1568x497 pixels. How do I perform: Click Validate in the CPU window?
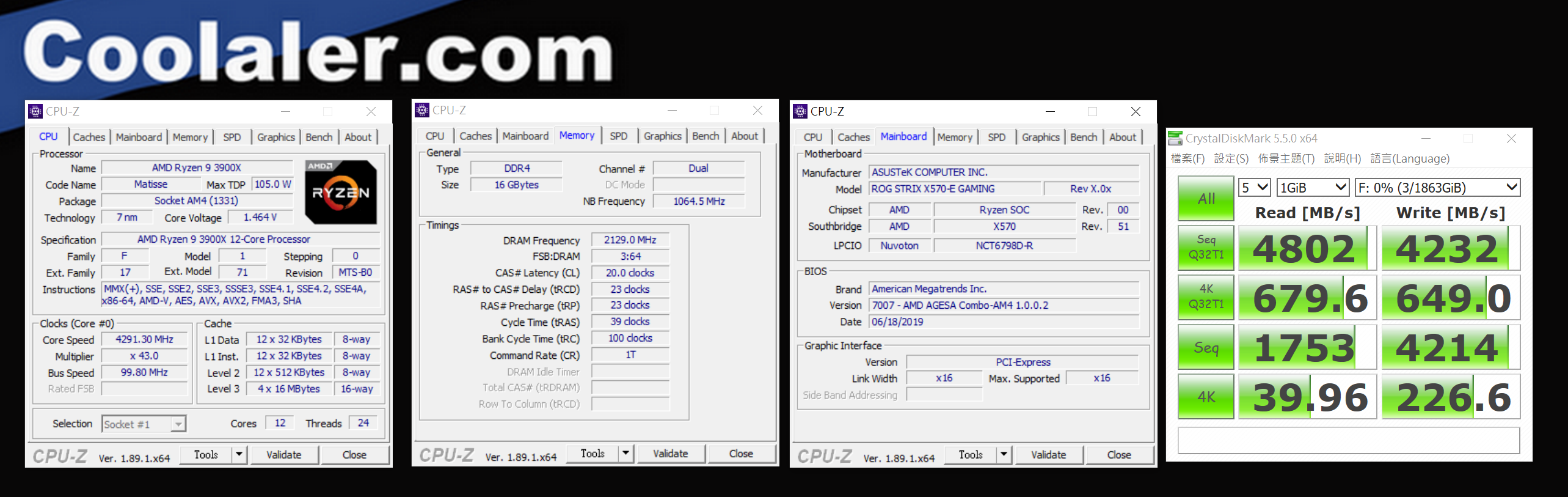click(x=284, y=455)
